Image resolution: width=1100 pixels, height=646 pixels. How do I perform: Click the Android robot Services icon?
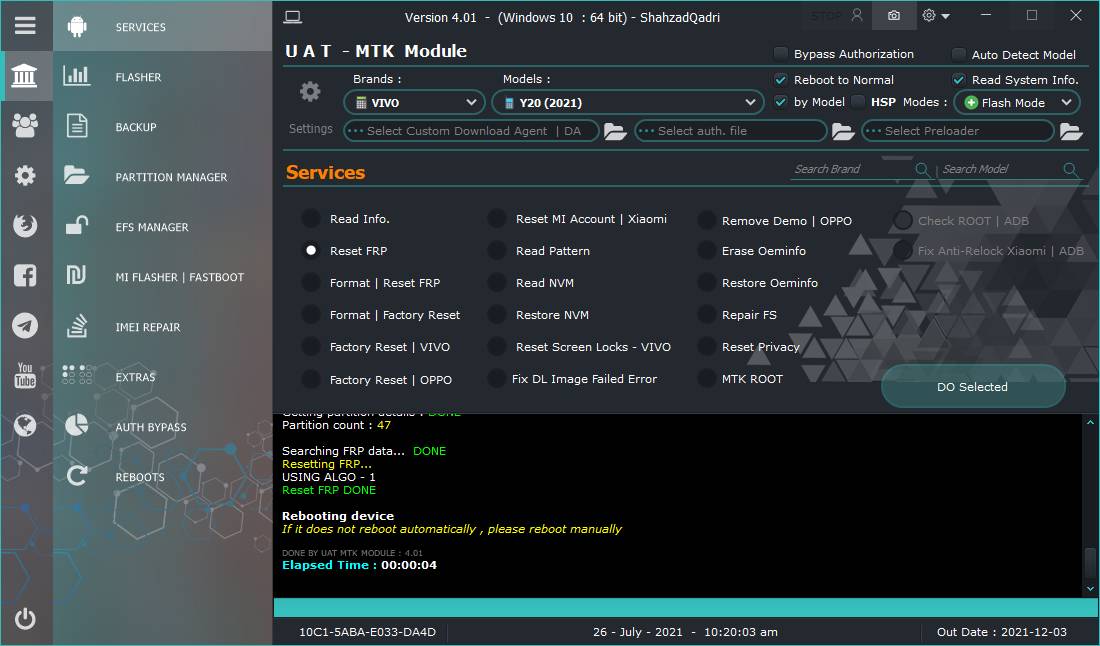[77, 27]
